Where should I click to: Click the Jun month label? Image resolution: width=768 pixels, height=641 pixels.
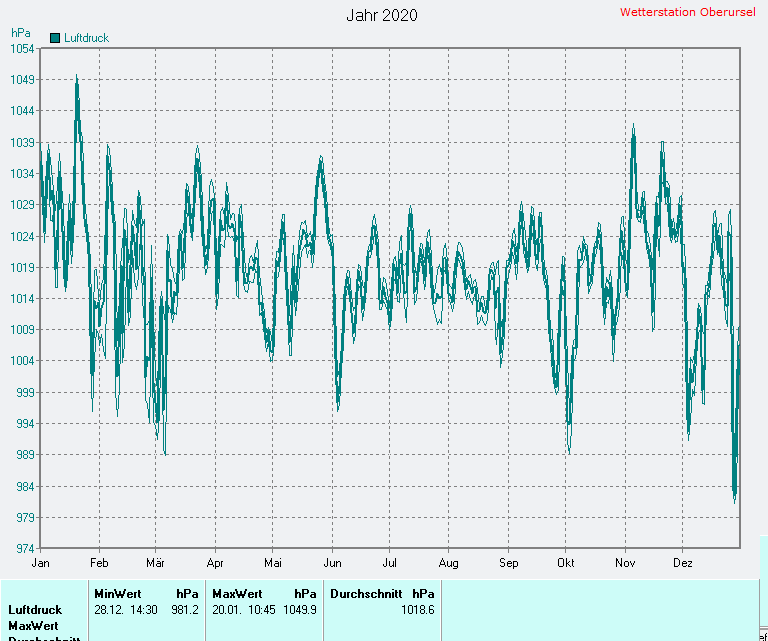click(332, 563)
